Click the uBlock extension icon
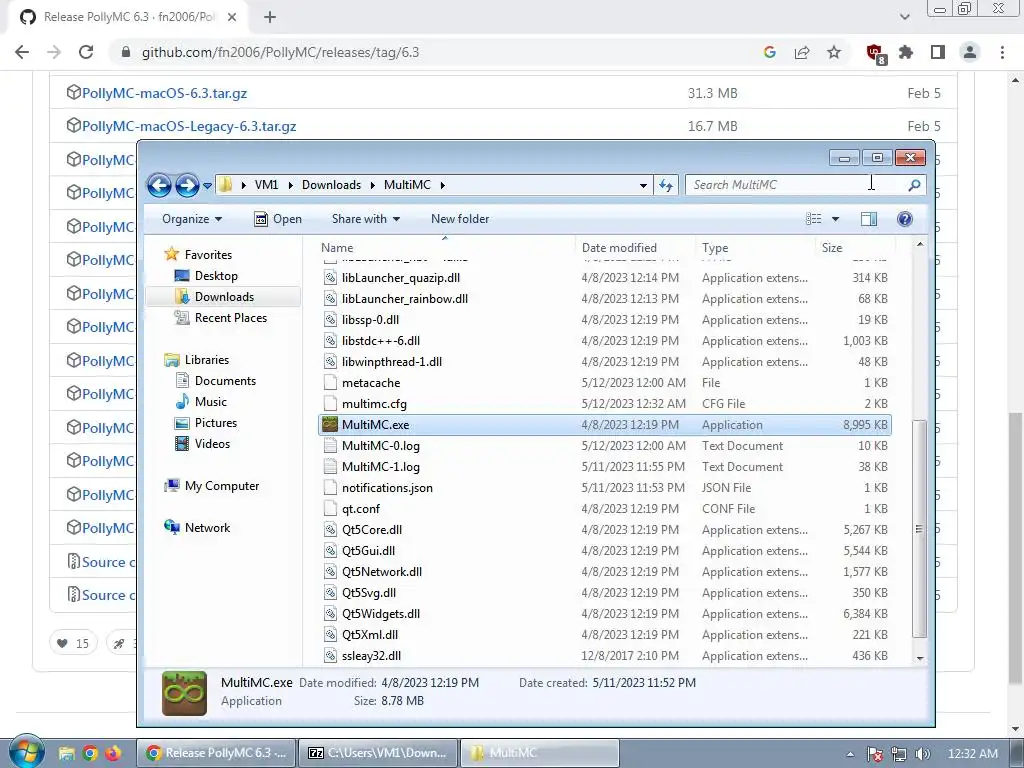 [x=874, y=53]
